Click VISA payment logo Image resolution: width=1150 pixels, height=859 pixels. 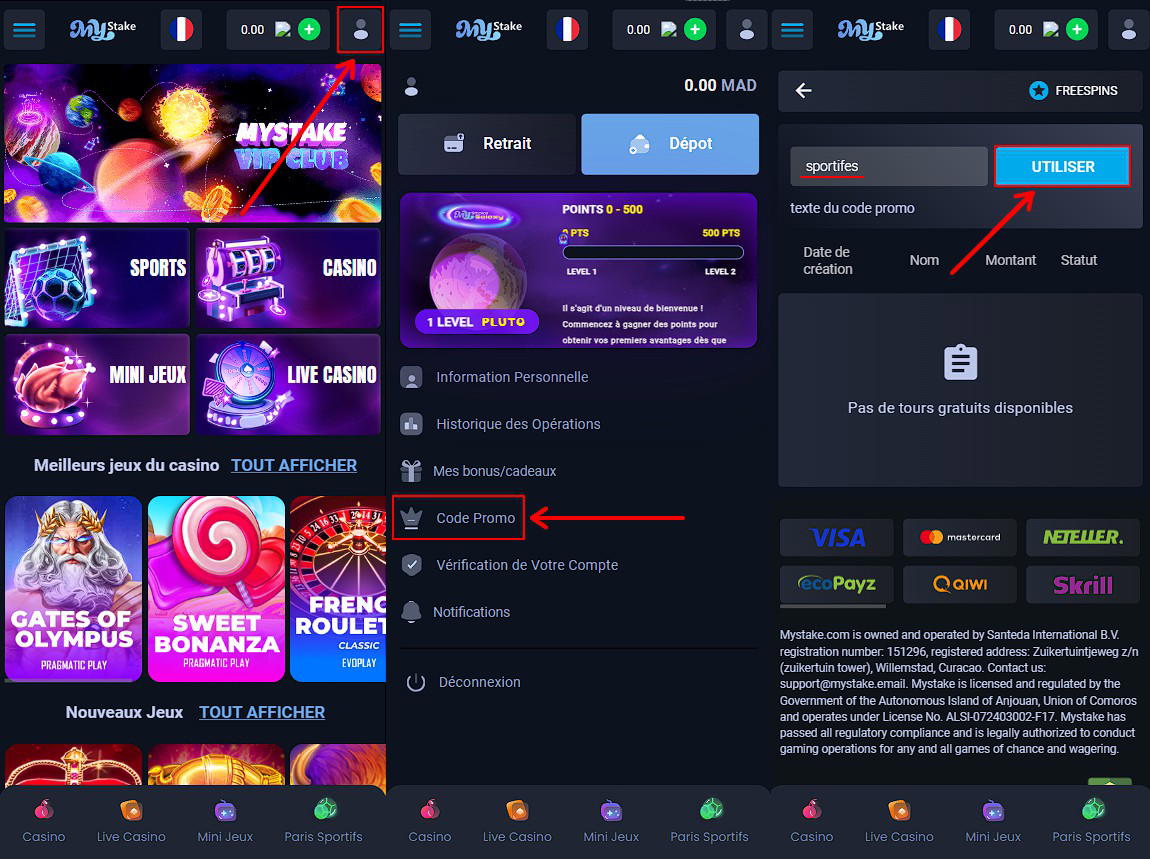click(x=837, y=538)
